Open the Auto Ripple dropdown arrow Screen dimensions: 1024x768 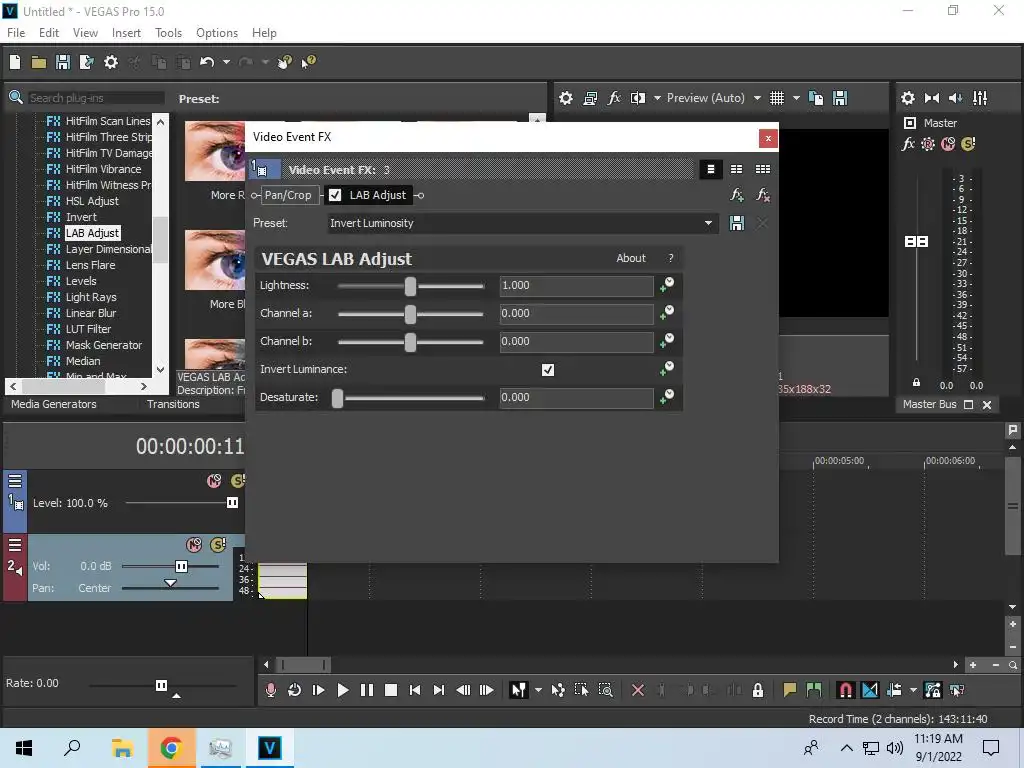coord(913,690)
